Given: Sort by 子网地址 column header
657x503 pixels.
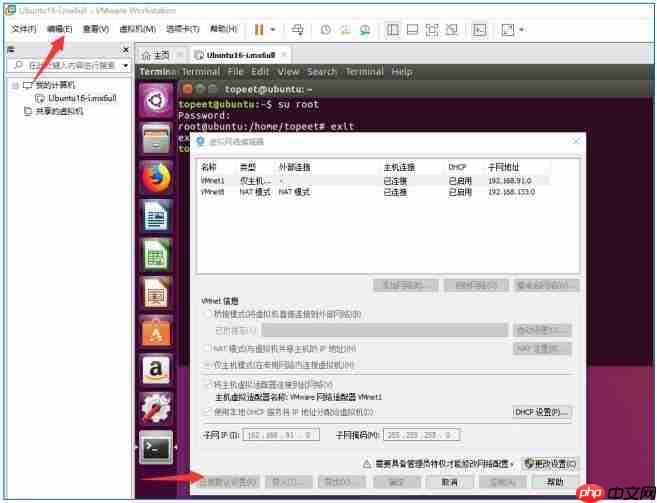Looking at the screenshot, I should 504,167.
